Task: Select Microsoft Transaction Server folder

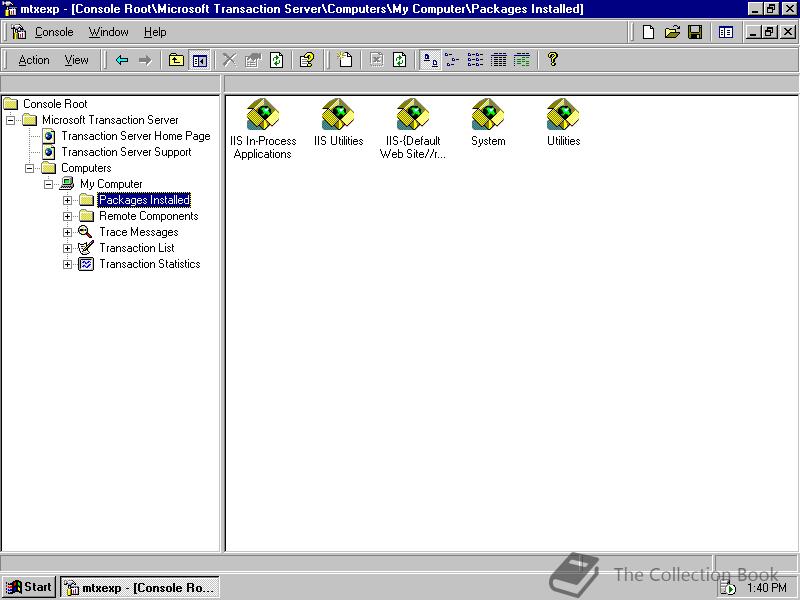Action: (x=110, y=120)
